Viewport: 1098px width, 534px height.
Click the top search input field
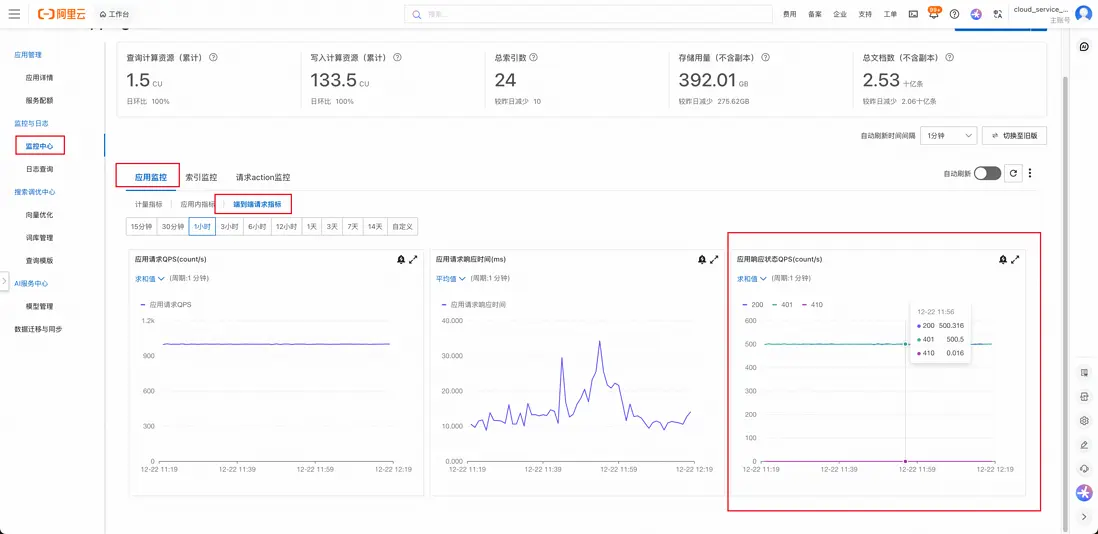click(590, 14)
